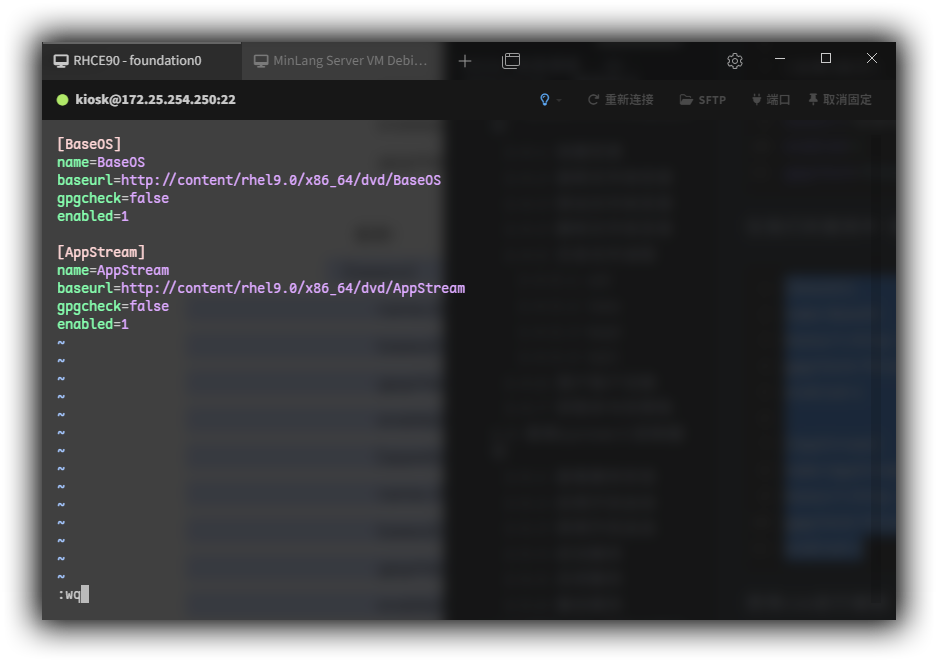Image resolution: width=938 pixels, height=662 pixels.
Task: Click the :wq command line at the bottom
Action: (70, 595)
